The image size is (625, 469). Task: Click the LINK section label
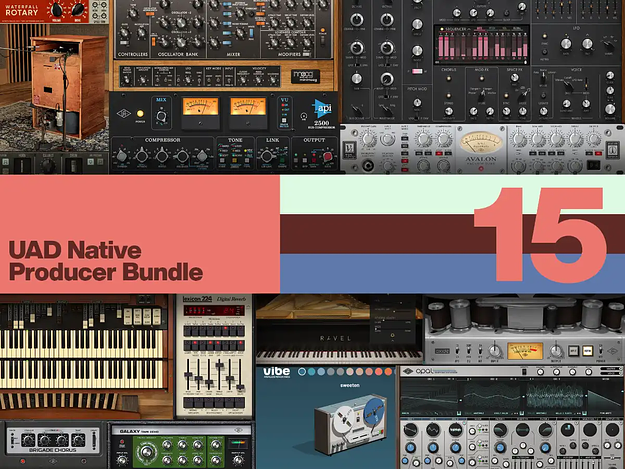(273, 140)
